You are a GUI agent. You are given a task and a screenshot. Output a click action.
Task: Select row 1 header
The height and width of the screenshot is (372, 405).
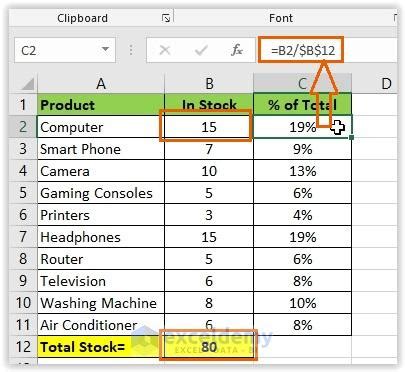coord(23,105)
